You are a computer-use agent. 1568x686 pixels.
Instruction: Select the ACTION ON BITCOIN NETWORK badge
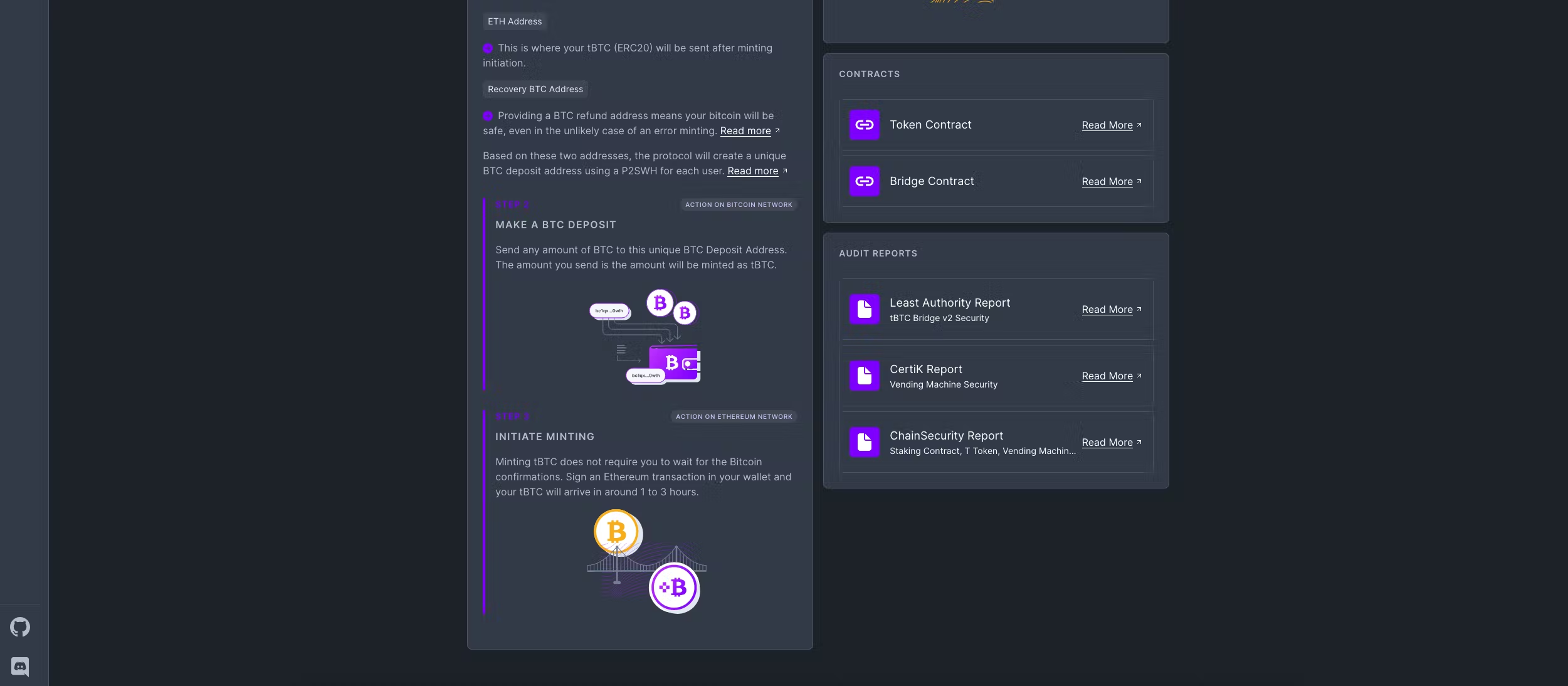coord(739,204)
